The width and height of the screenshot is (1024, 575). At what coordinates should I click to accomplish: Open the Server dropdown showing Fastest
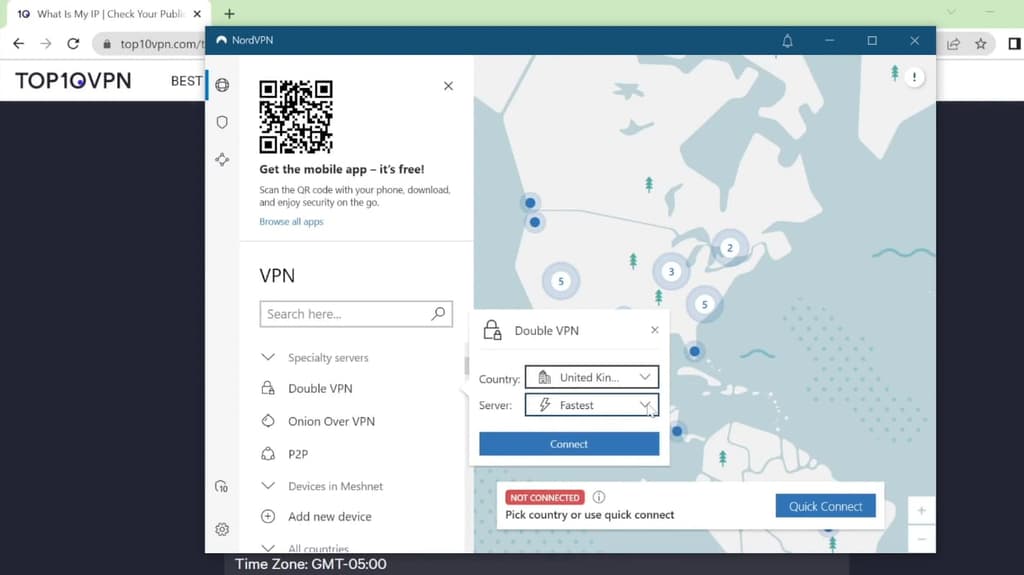tap(592, 405)
